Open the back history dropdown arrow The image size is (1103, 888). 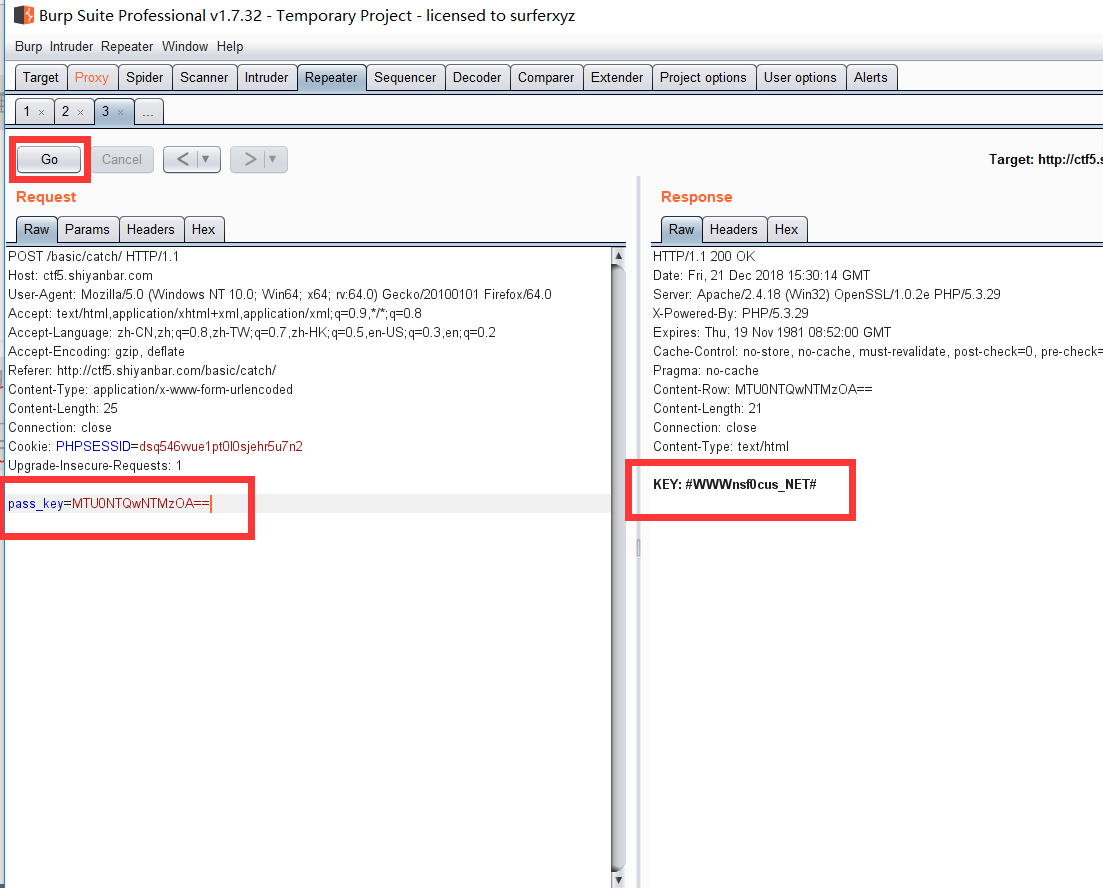[206, 159]
